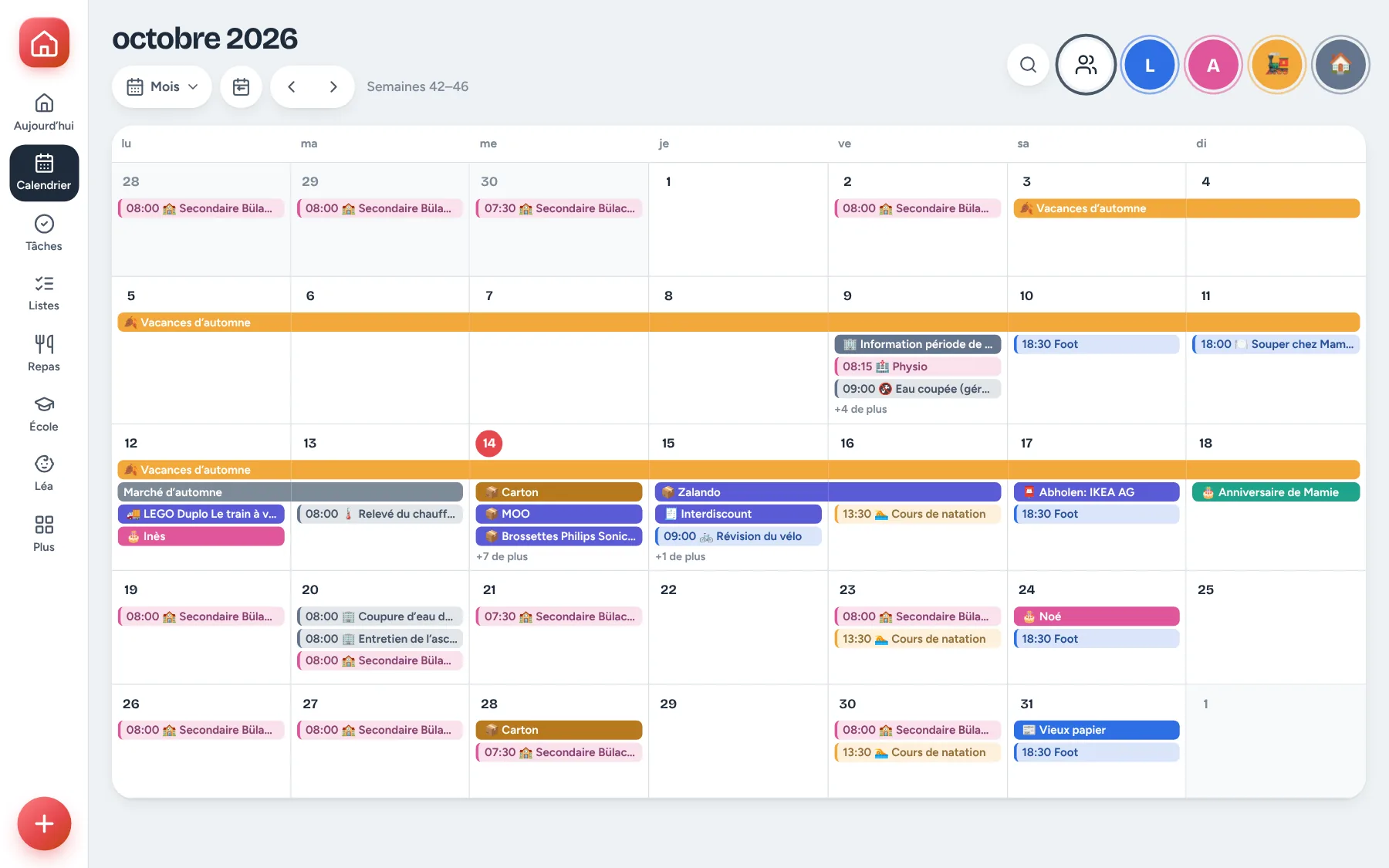This screenshot has width=1389, height=868.
Task: Open the Repas sidebar section
Action: (x=44, y=353)
